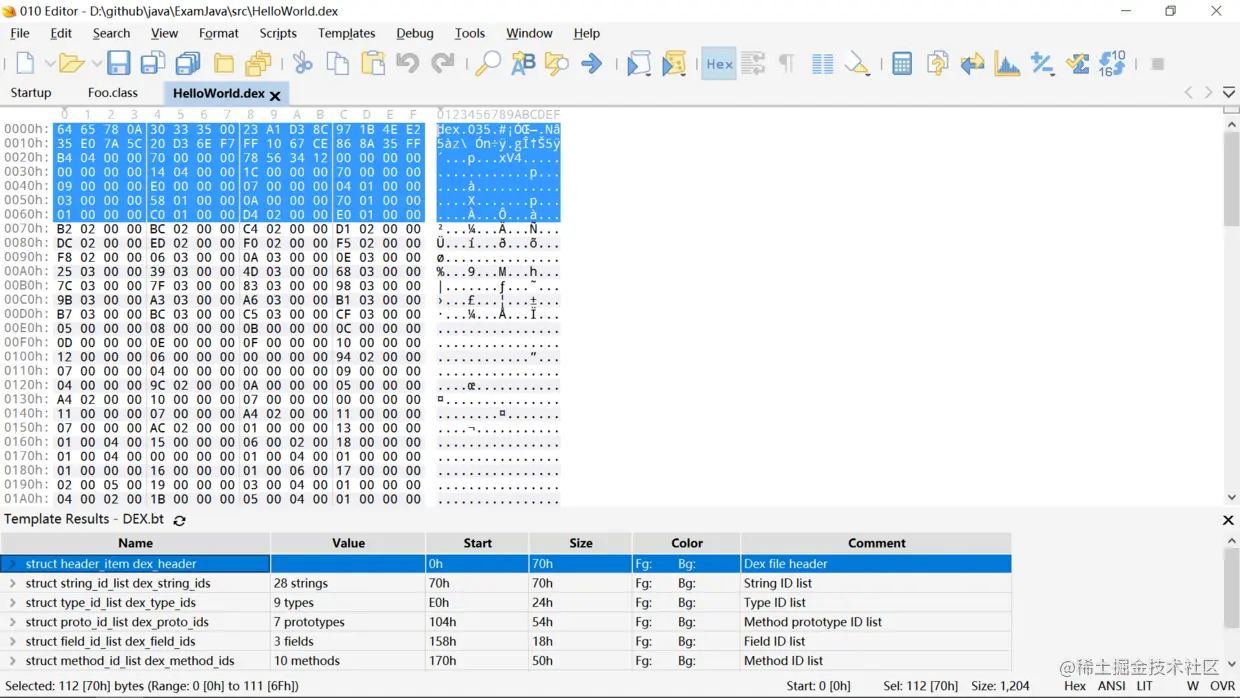
Task: Switch to the Foo.class tab
Action: (113, 92)
